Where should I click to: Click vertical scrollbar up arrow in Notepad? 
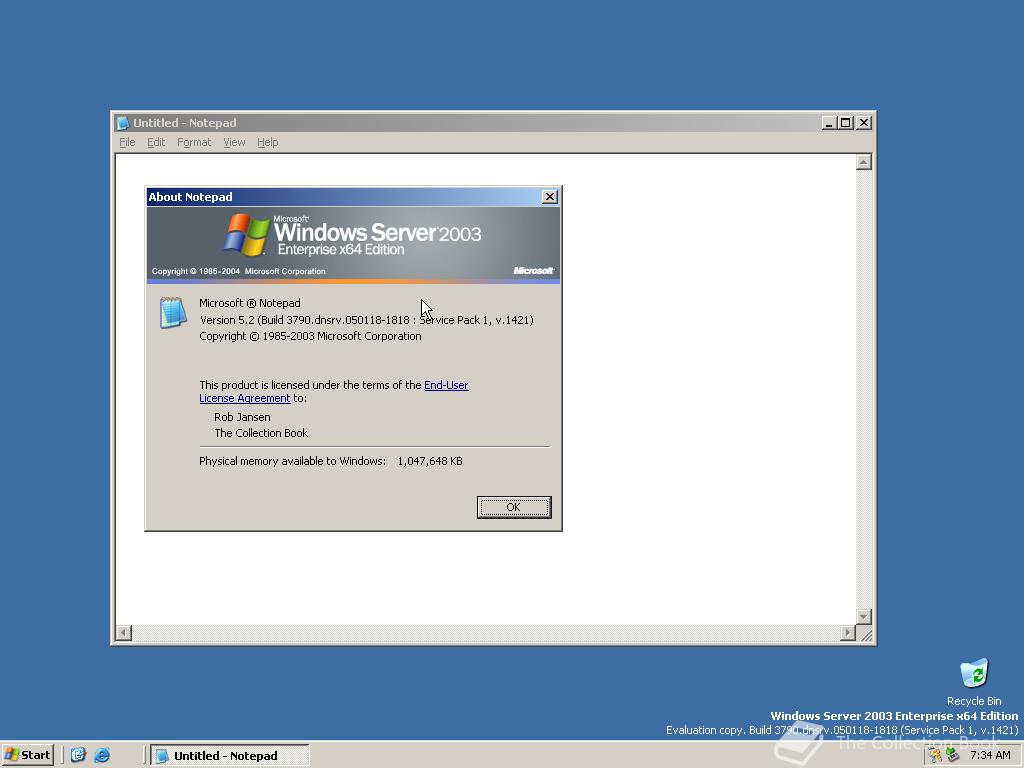coord(864,162)
